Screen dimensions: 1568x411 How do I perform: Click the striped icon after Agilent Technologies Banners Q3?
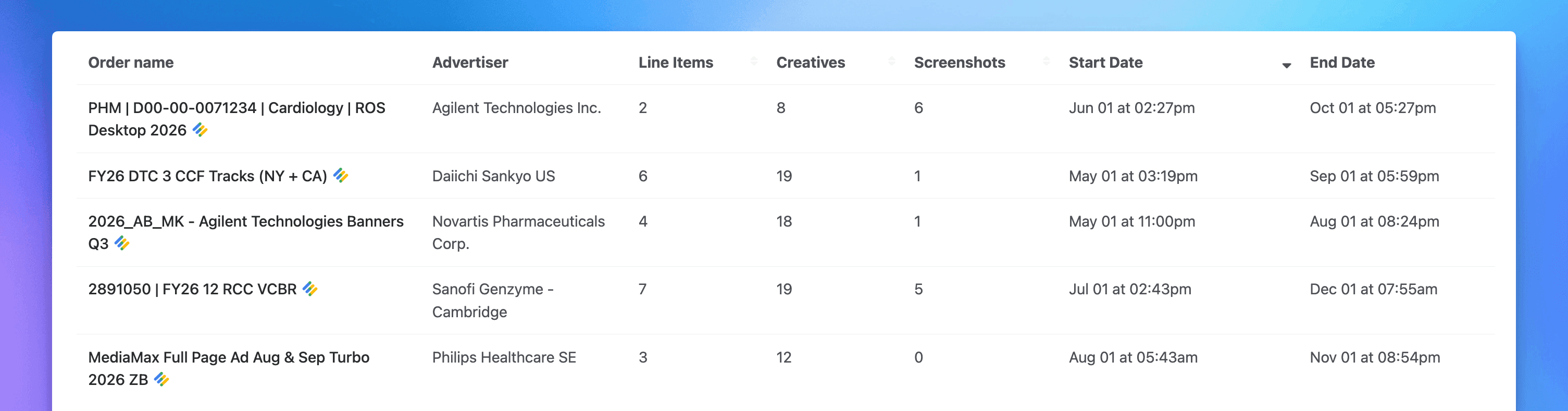point(122,243)
